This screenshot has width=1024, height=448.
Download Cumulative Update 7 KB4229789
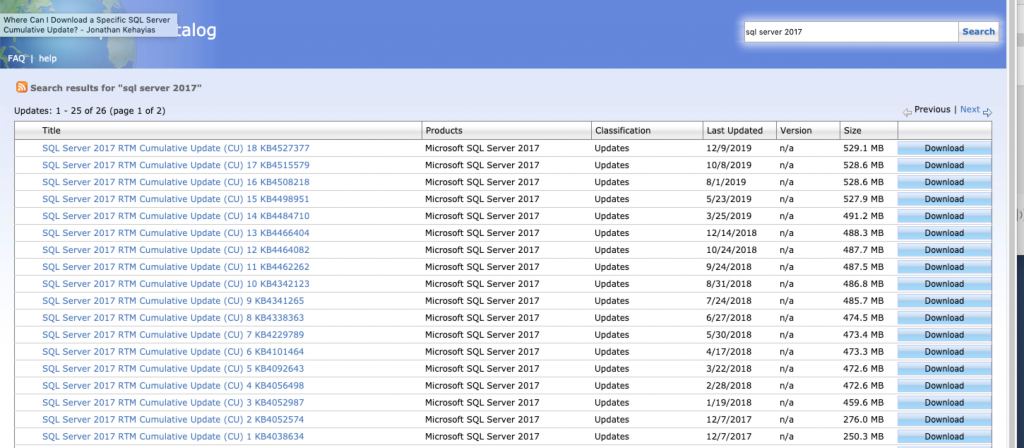[x=944, y=335]
